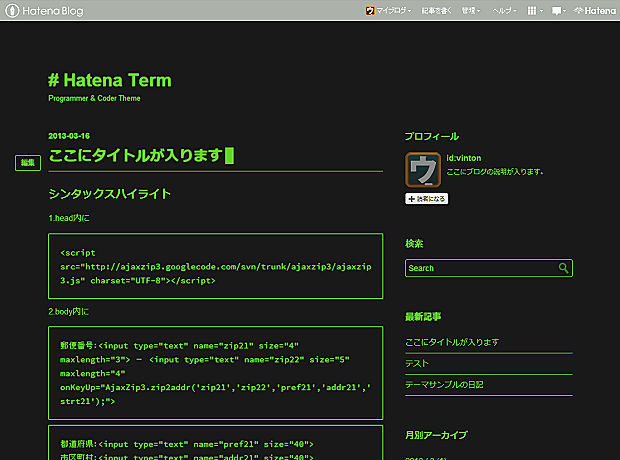Open the ここにタイトルが入ります entry title heading
This screenshot has height=460, width=620.
(136, 155)
